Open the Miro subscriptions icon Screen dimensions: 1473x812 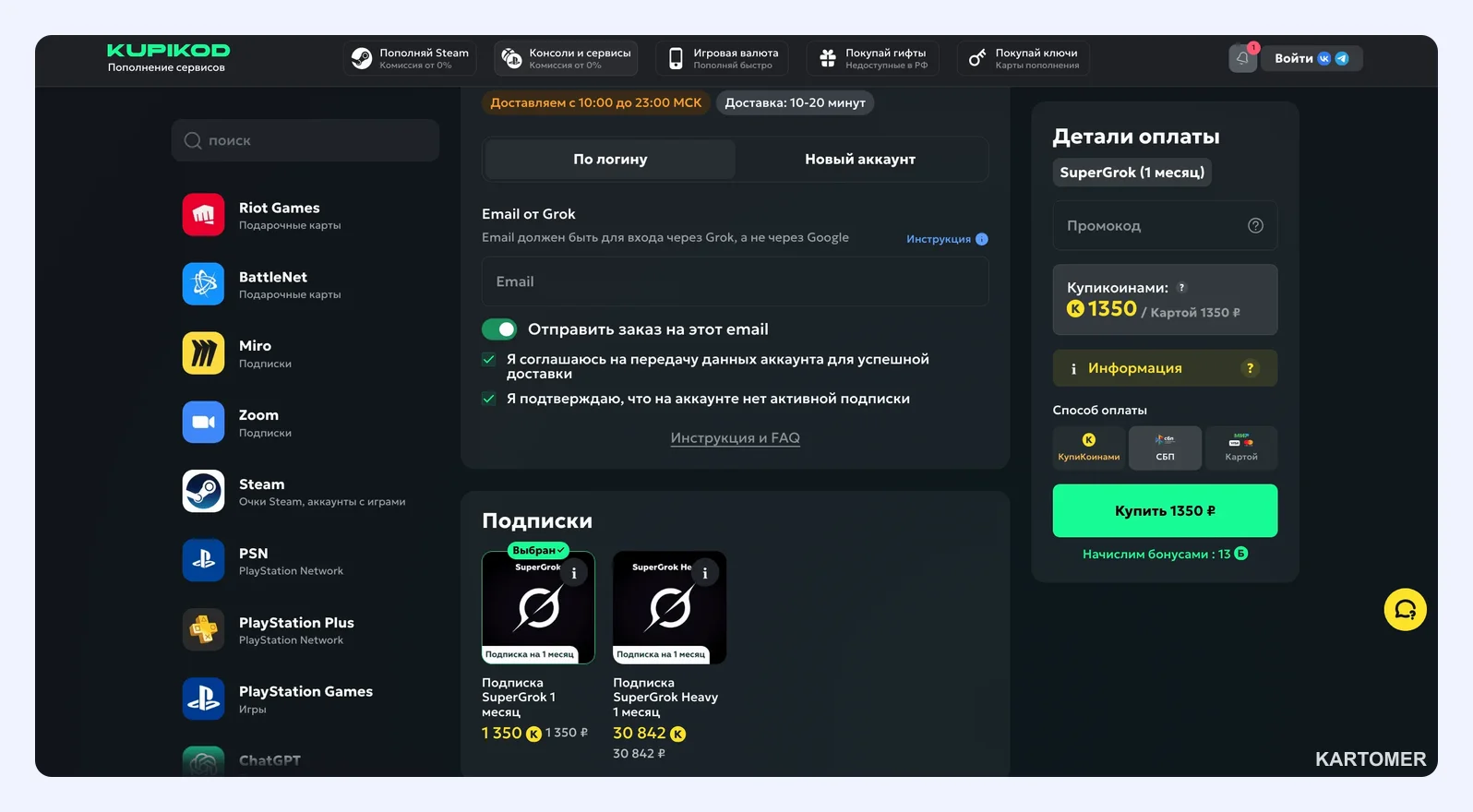[x=203, y=353]
